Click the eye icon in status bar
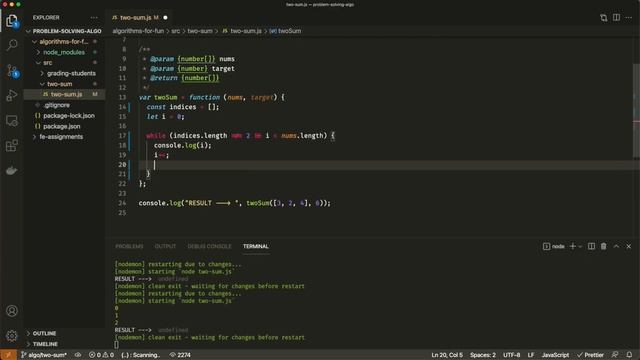Viewport: 640px width, 360px height. pos(78,355)
